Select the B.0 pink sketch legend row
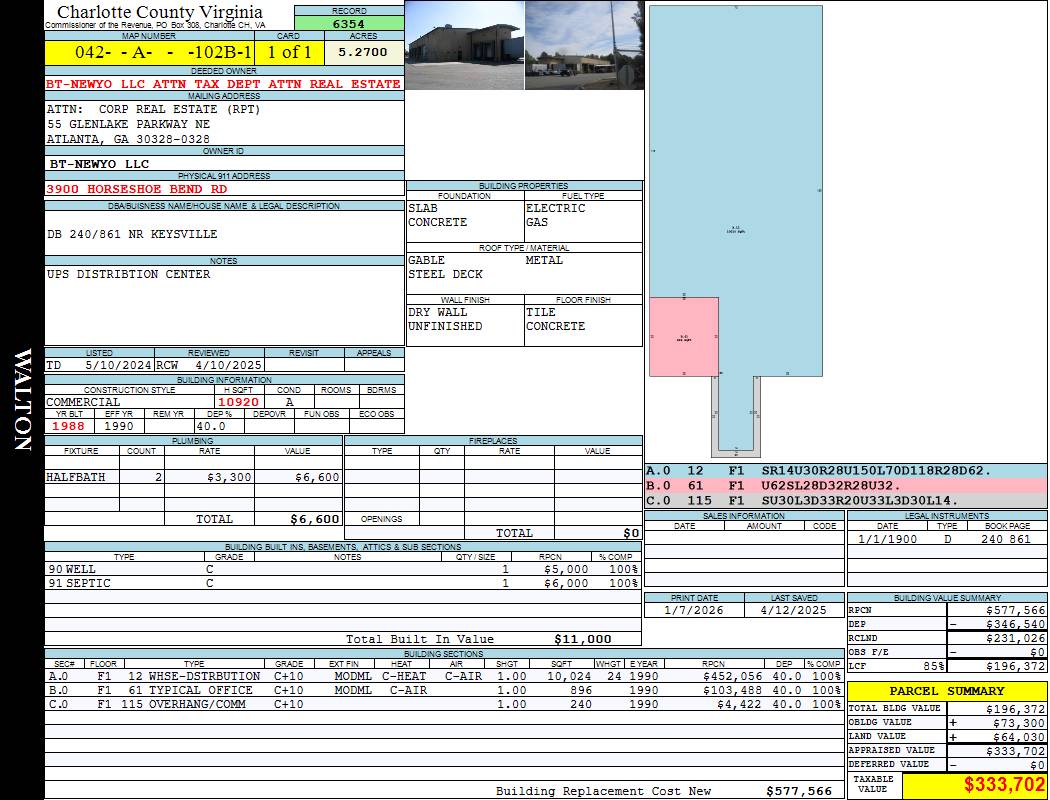1050x800 pixels. 845,485
